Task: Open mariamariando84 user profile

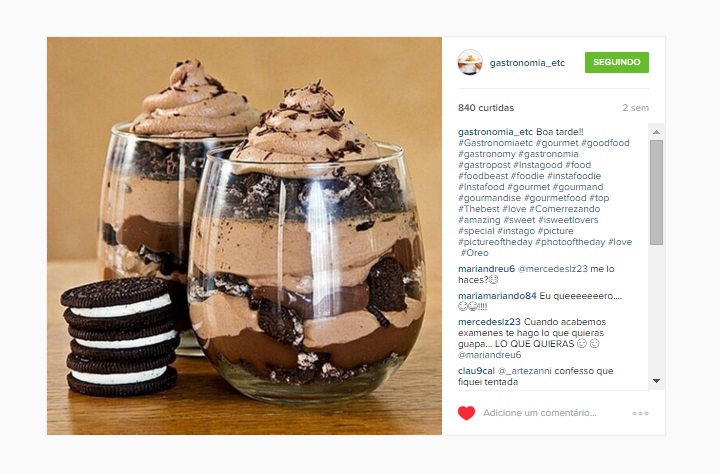Action: 497,296
